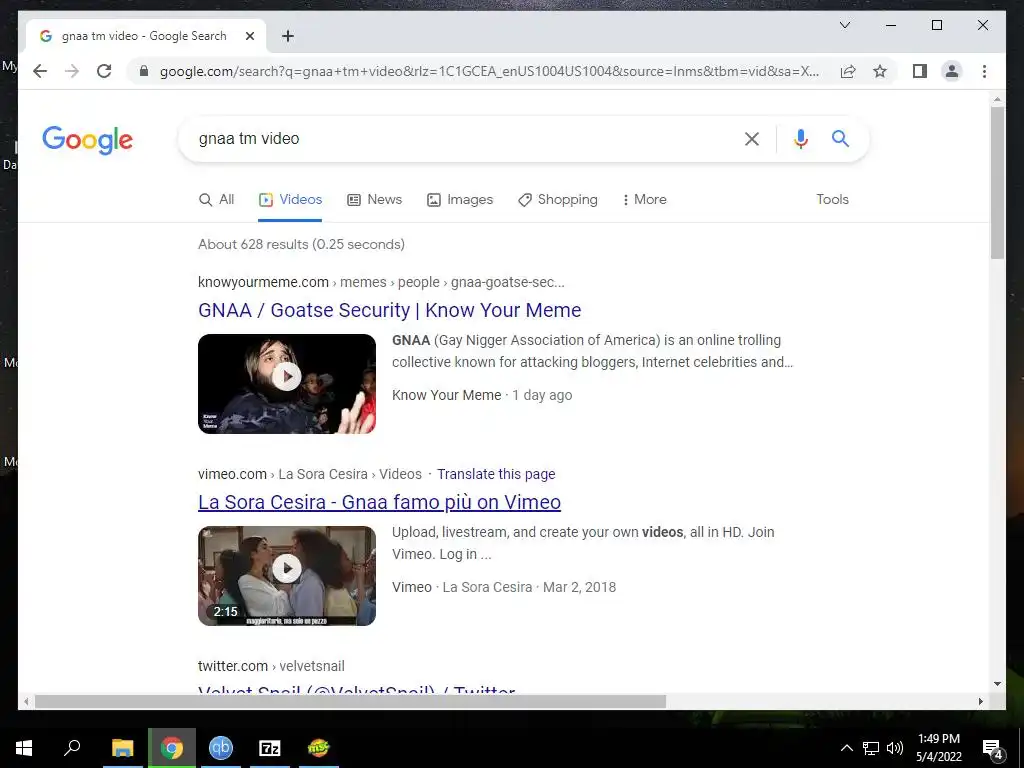Click the left arrow of horizontal scrollbar
This screenshot has height=768, width=1024.
click(25, 701)
